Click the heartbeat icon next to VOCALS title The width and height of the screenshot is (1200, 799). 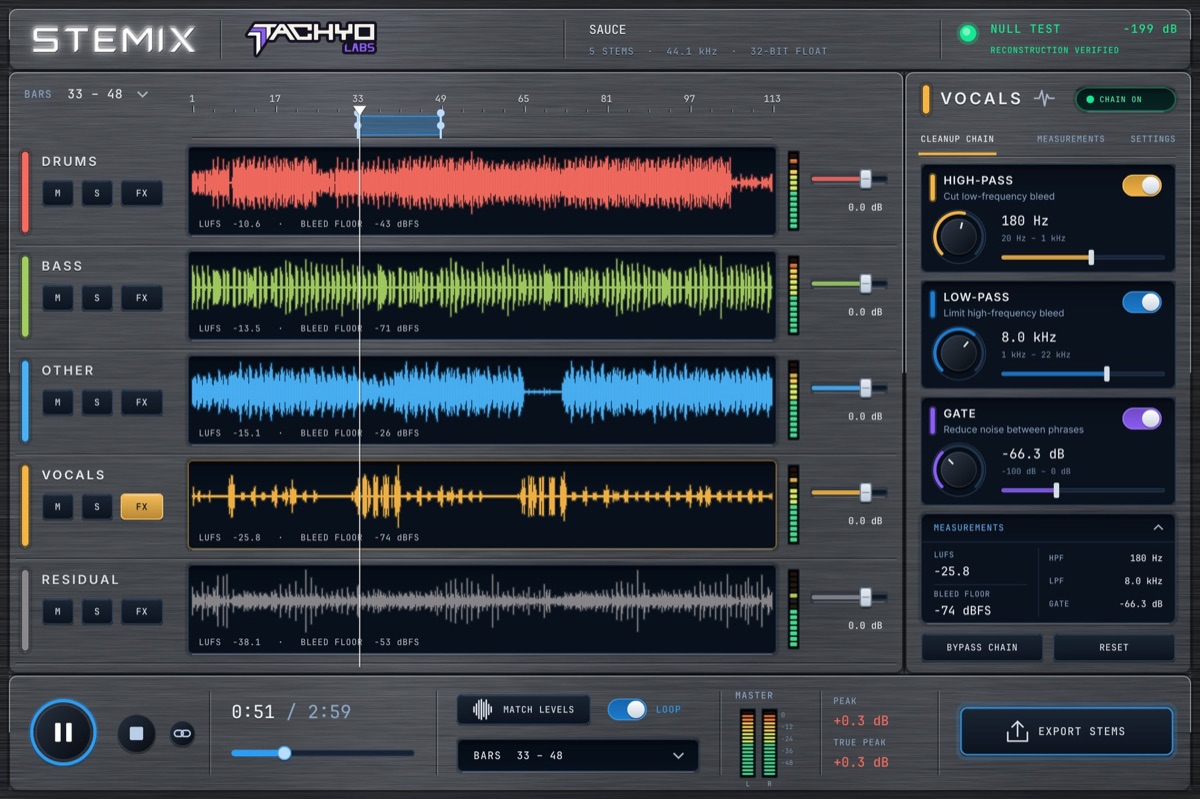click(x=1044, y=98)
